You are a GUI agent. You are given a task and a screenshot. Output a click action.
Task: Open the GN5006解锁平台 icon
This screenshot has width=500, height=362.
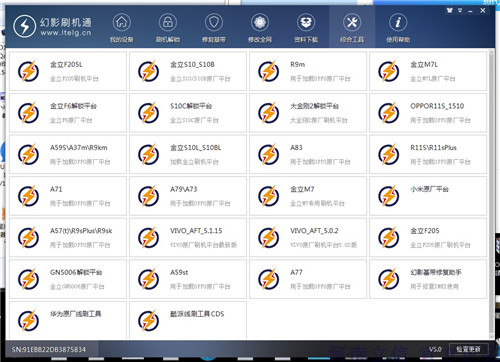coord(28,279)
